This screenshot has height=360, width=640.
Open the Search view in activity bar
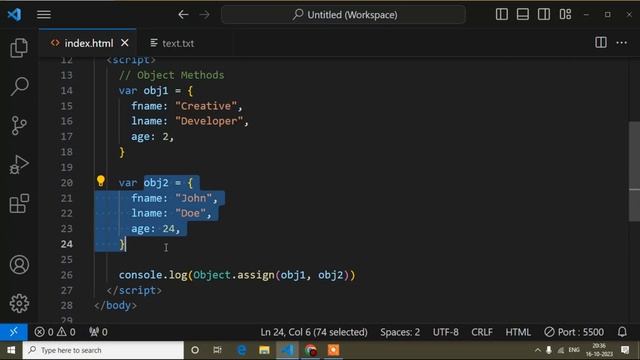click(19, 86)
